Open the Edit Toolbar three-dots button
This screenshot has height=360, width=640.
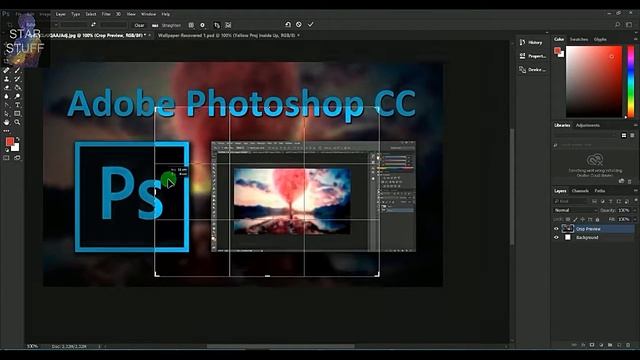click(6, 131)
